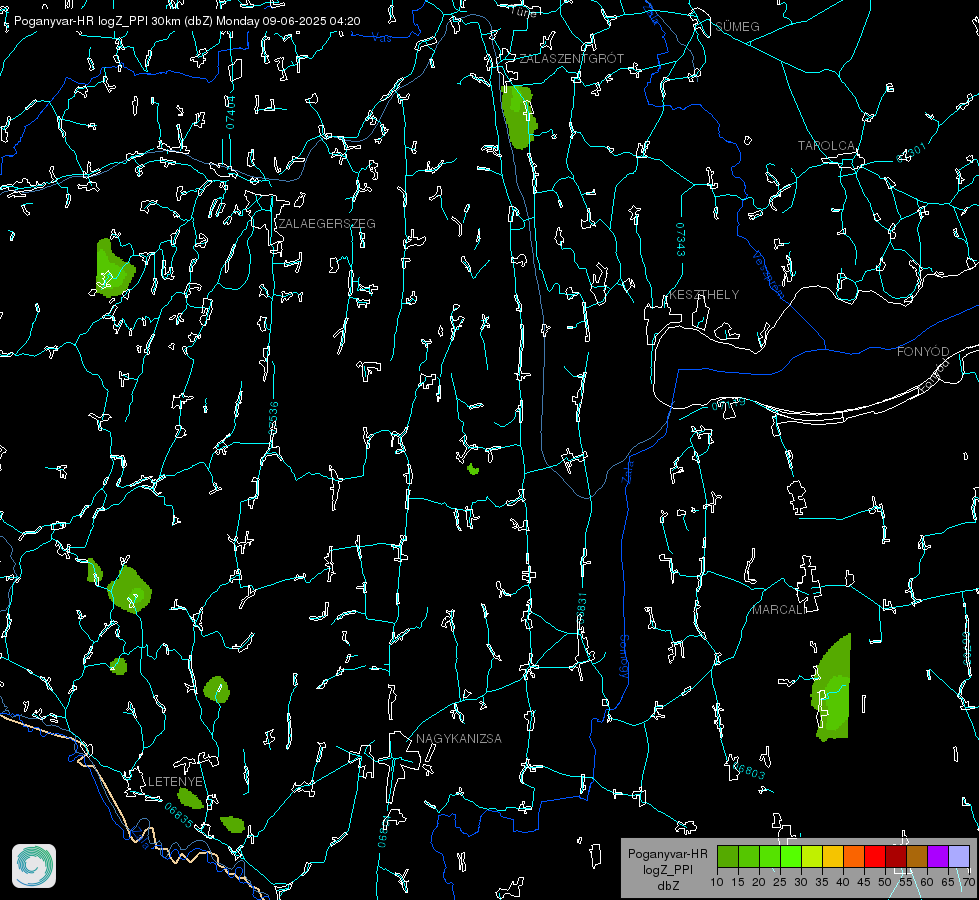Viewport: 979px width, 900px height.
Task: Click the radar echo west of Zalaegerszeg
Action: pyautogui.click(x=114, y=267)
